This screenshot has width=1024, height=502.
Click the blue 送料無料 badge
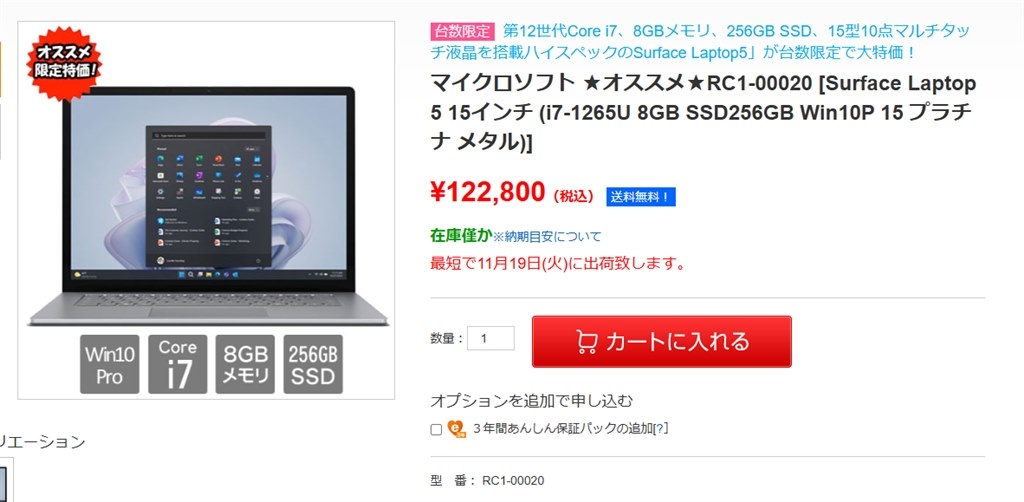641,196
